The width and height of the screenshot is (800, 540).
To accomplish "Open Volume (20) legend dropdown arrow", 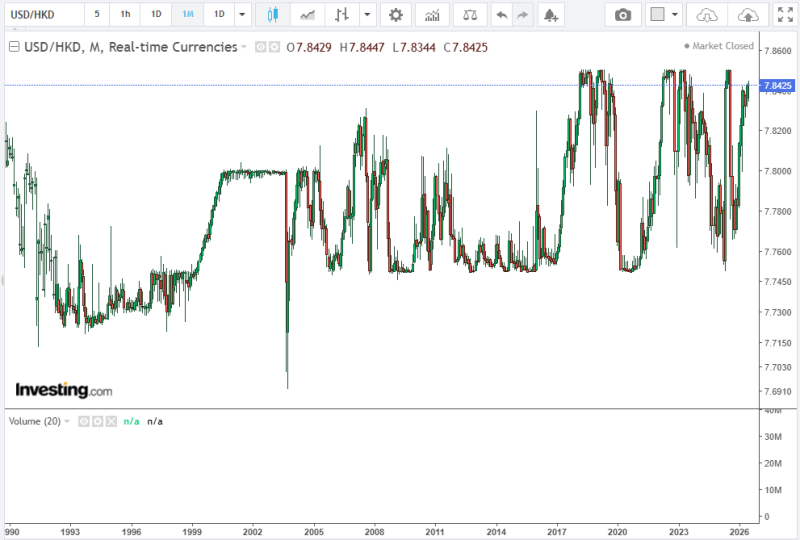I will [x=67, y=421].
